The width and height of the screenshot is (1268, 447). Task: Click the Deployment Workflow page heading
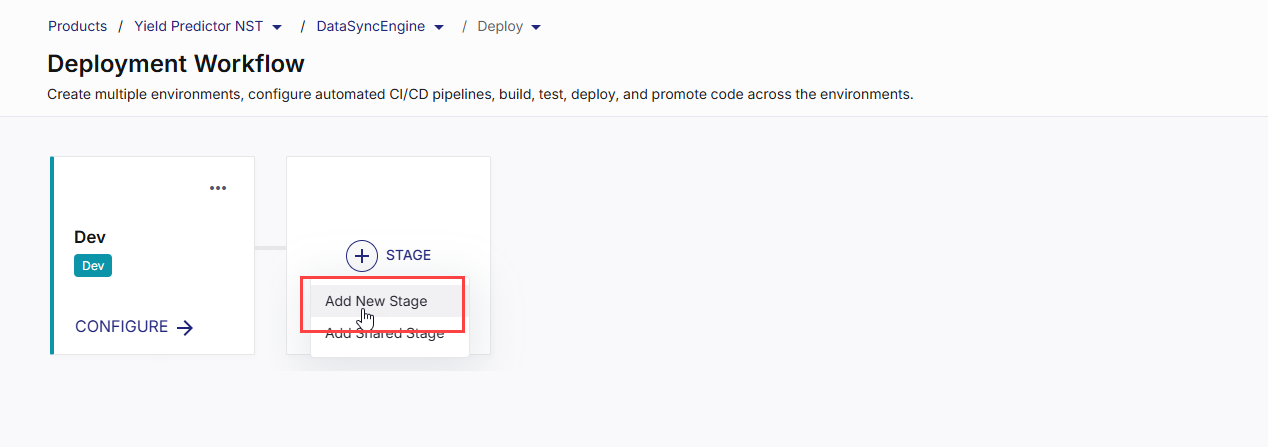coord(176,64)
